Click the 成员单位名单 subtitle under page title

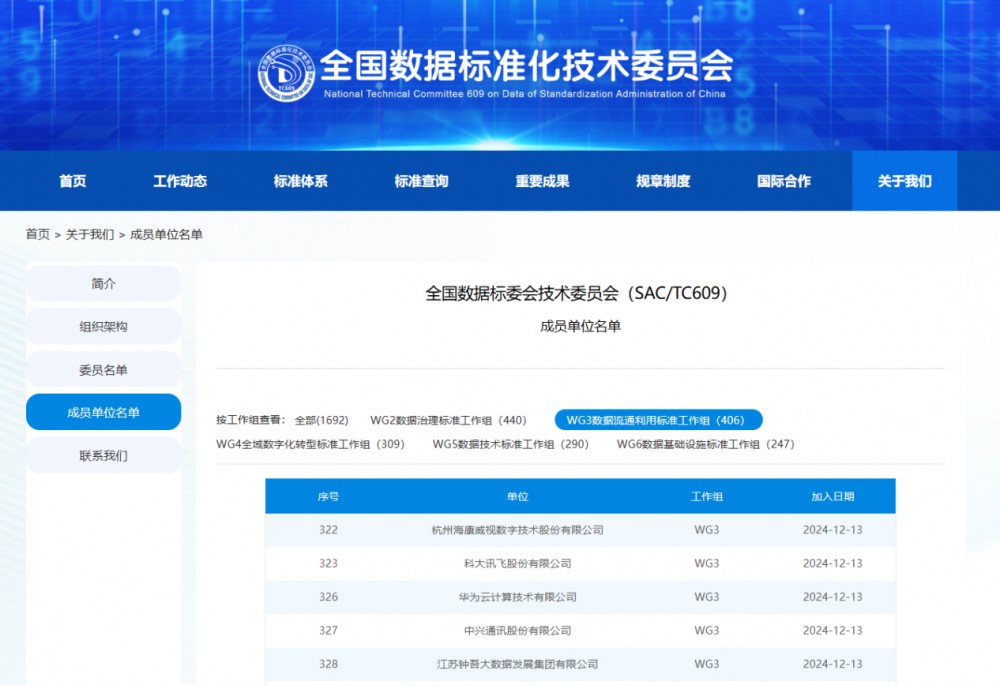pyautogui.click(x=580, y=327)
